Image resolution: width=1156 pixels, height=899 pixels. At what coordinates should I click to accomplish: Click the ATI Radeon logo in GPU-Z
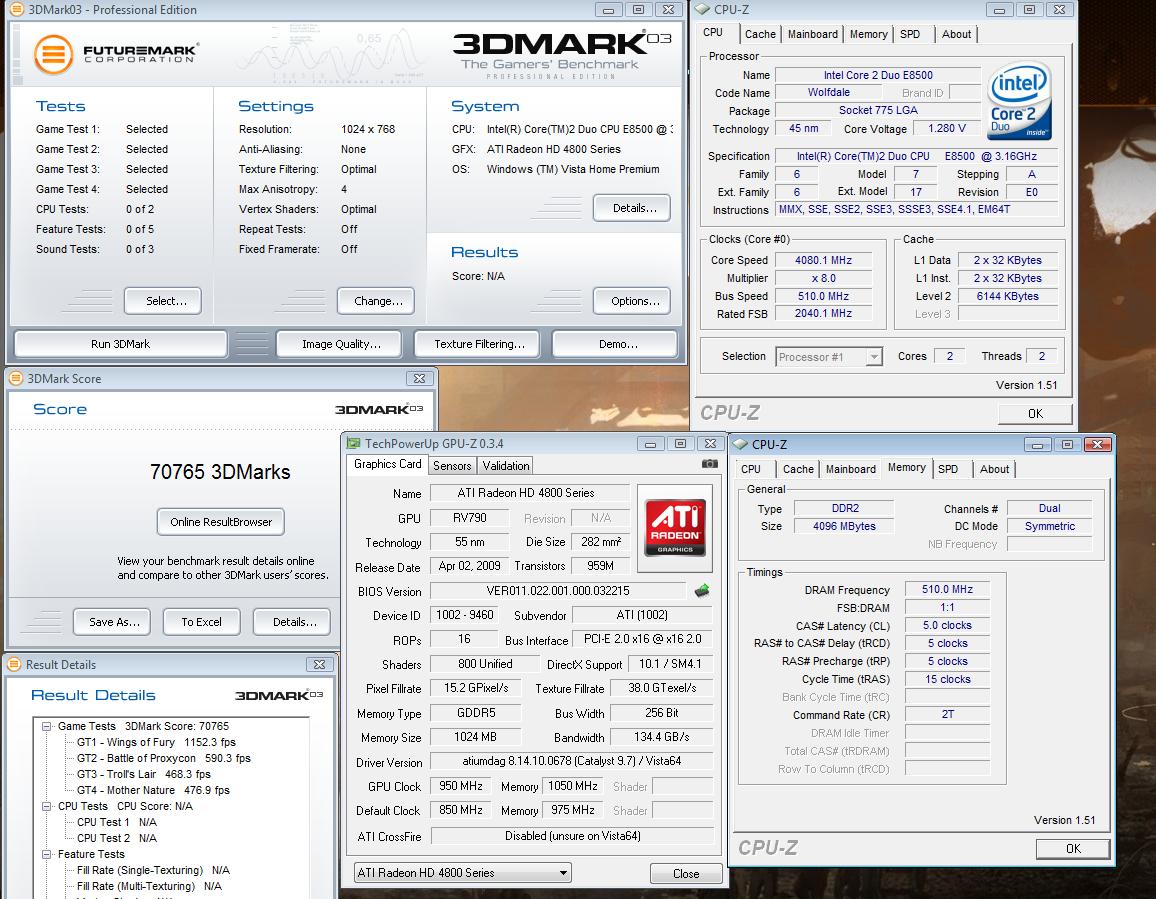(x=675, y=528)
